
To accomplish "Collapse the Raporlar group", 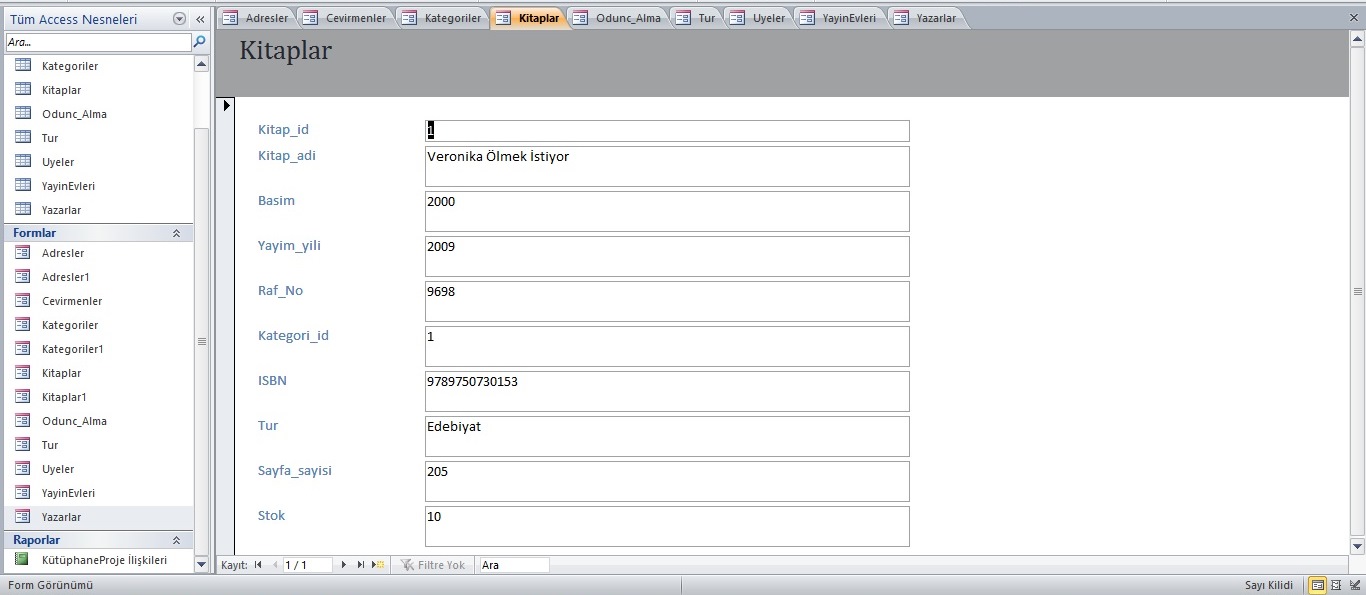I will [x=177, y=540].
